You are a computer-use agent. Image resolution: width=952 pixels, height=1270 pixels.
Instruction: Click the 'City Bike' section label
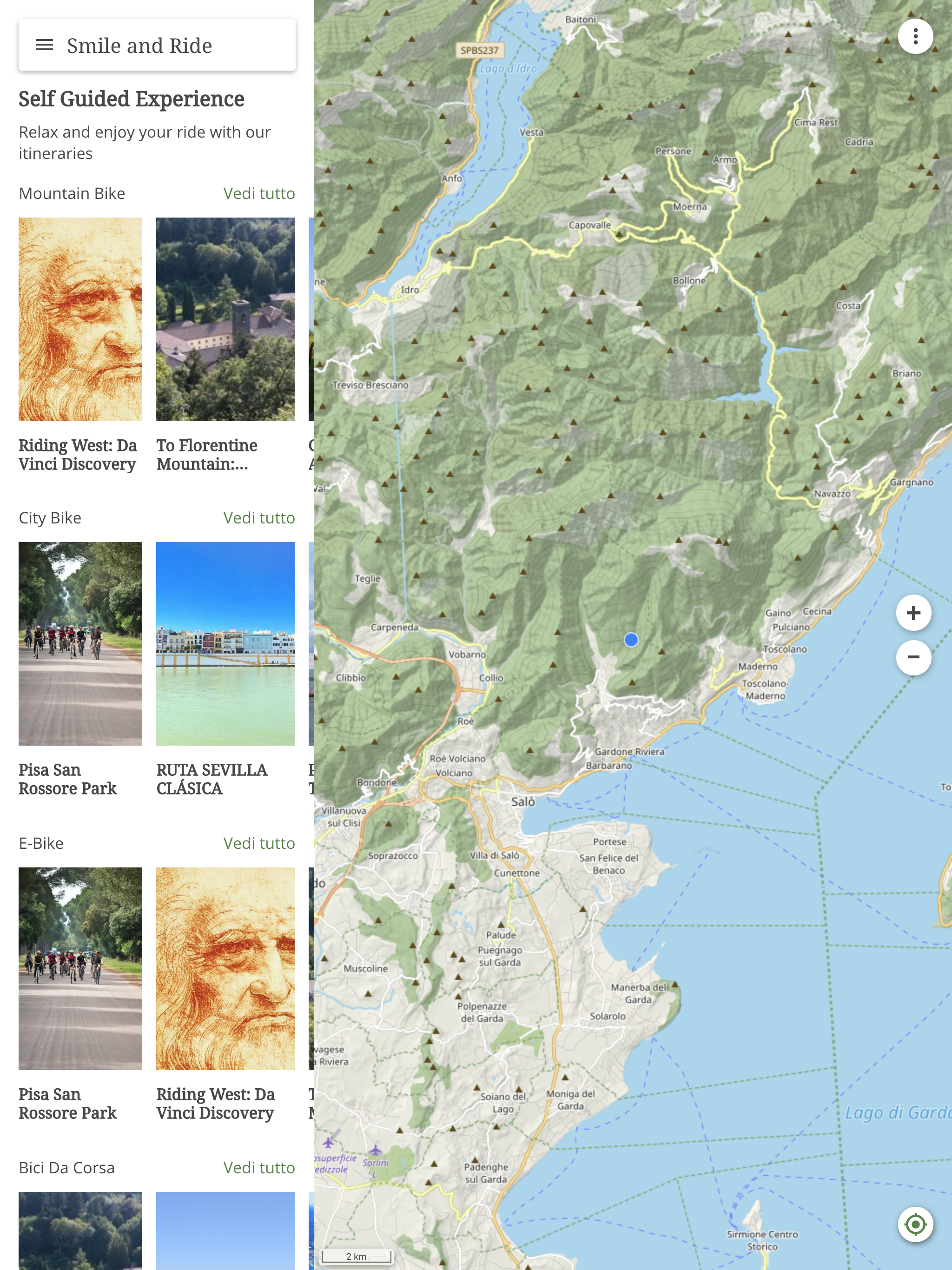click(50, 518)
